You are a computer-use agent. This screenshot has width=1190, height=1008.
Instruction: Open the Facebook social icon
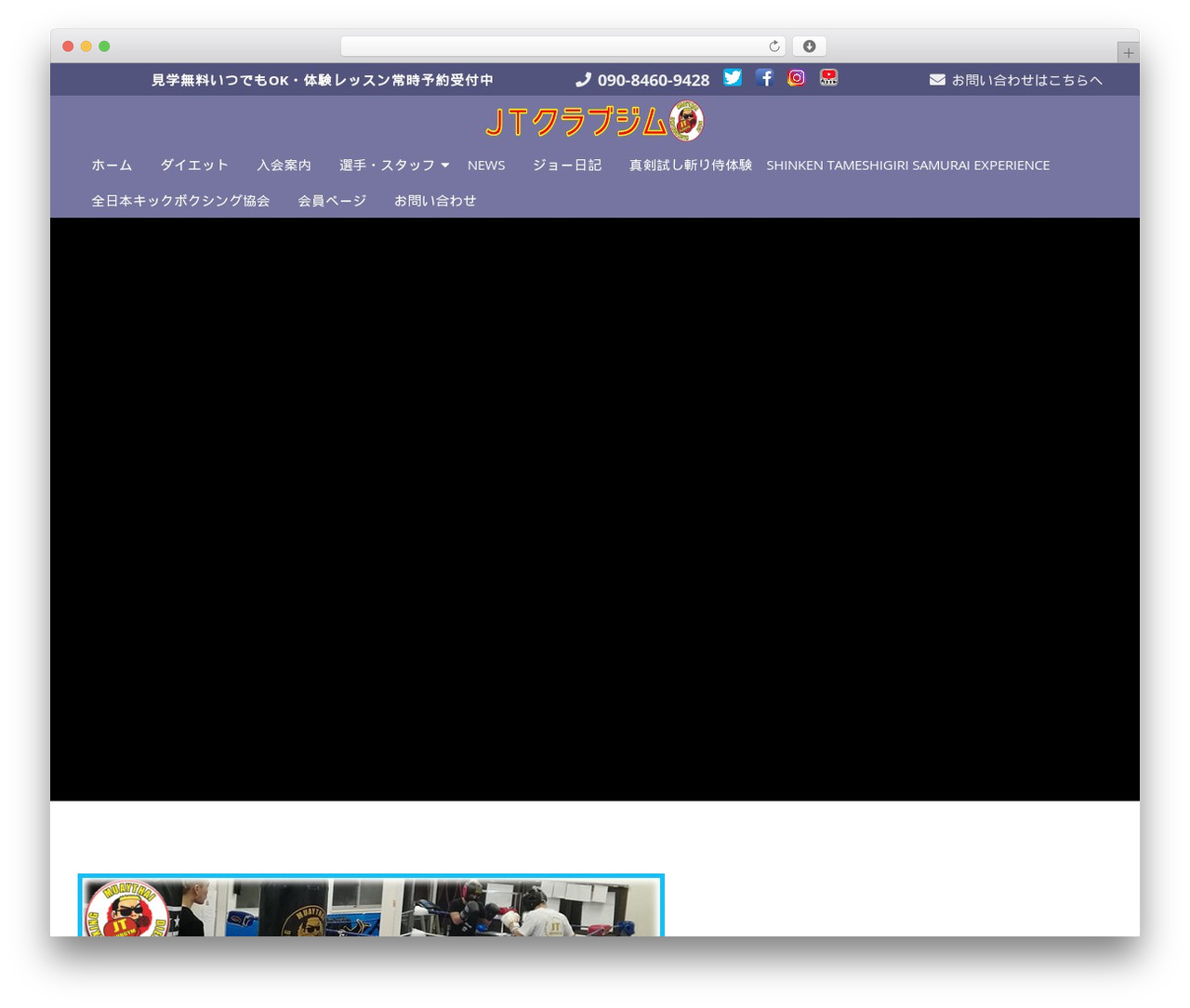tap(764, 78)
